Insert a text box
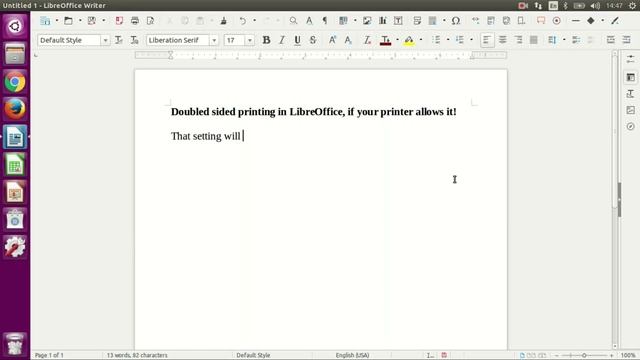This screenshot has height=360, width=640. tap(398, 20)
